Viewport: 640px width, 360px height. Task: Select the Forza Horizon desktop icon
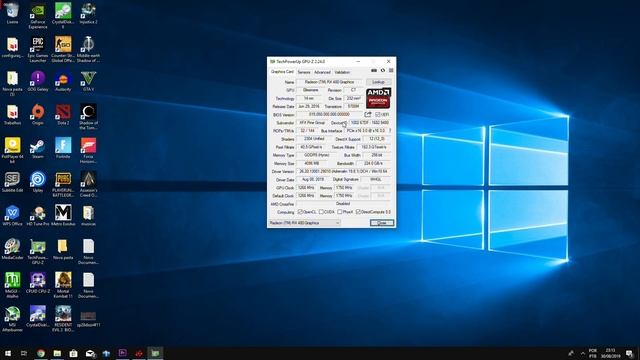(x=89, y=151)
